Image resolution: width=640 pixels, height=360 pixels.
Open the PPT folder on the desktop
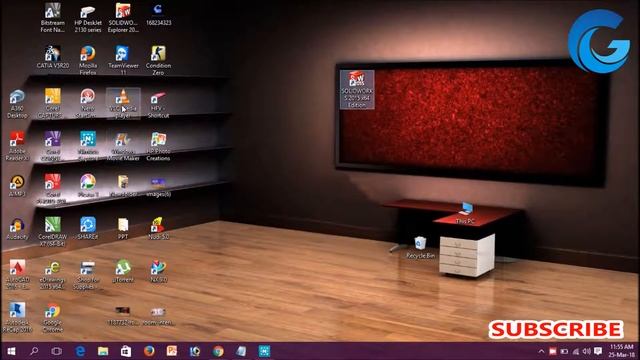tap(123, 229)
